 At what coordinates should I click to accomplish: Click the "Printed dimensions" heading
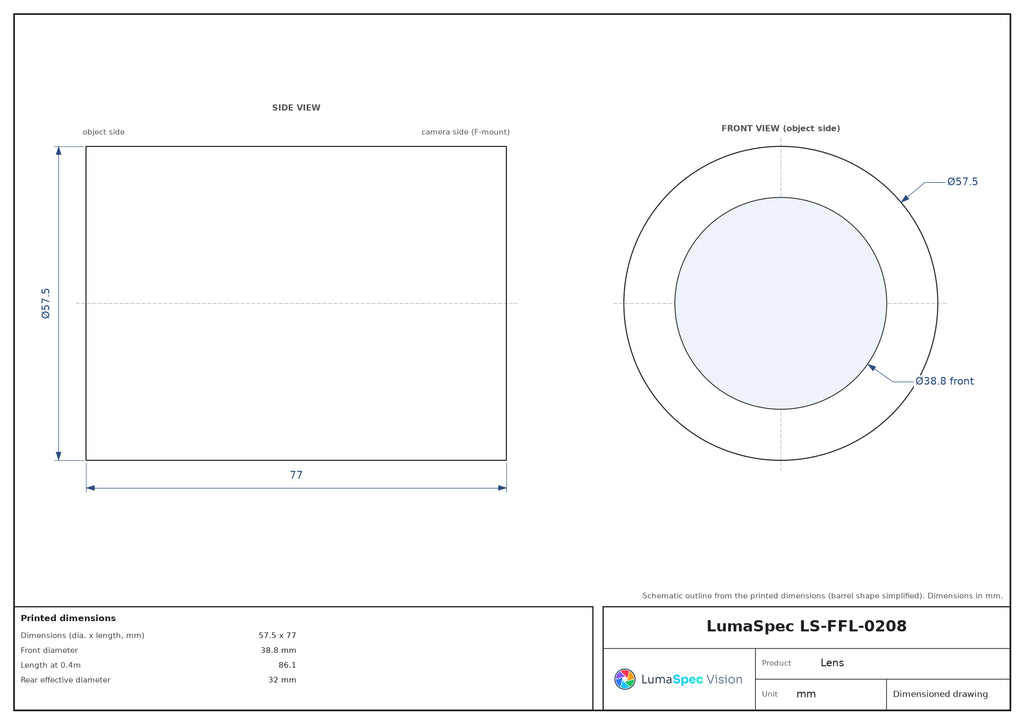point(68,618)
